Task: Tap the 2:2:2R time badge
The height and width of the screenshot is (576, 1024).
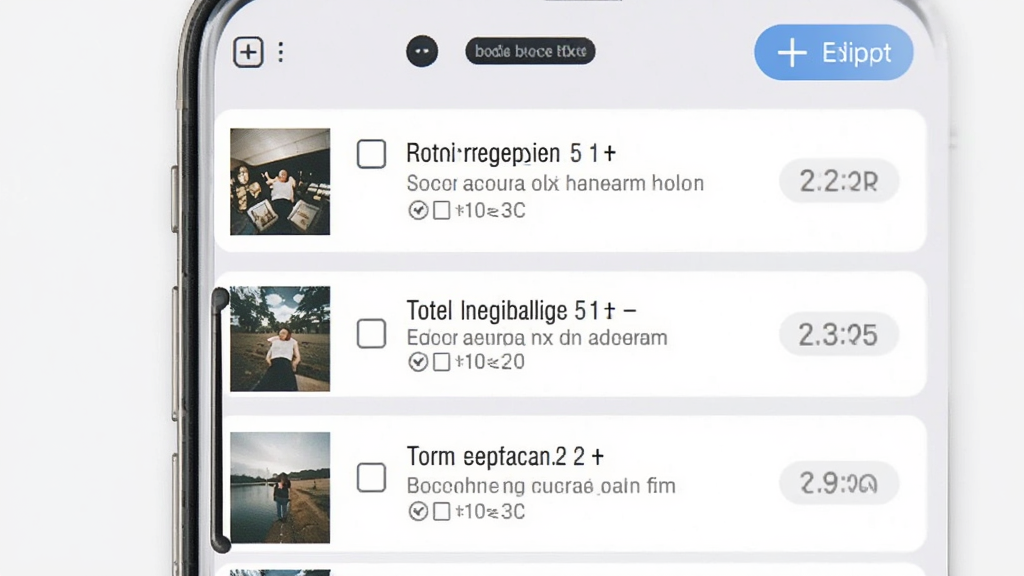Action: click(x=839, y=181)
